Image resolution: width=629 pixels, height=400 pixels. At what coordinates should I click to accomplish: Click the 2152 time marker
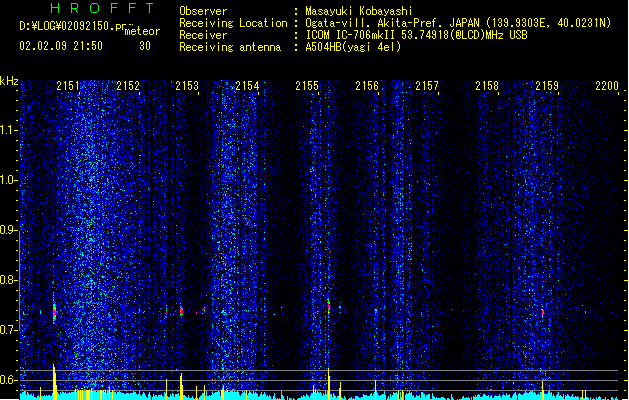pos(128,85)
